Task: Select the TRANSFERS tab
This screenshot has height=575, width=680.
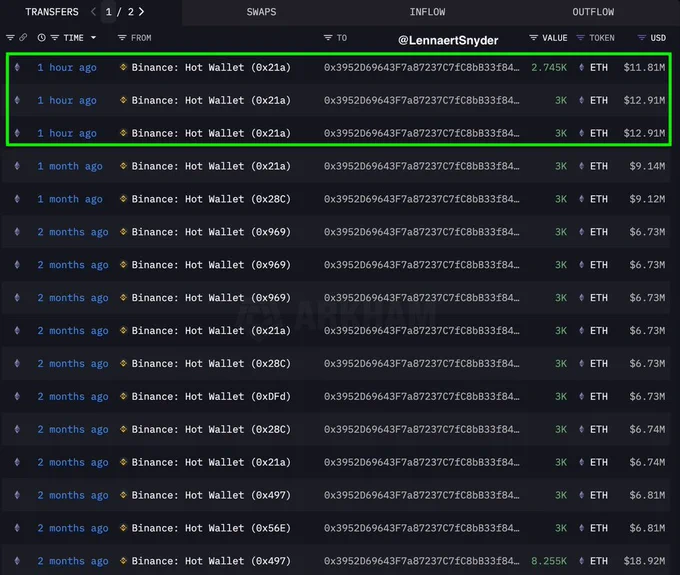Action: click(x=52, y=12)
